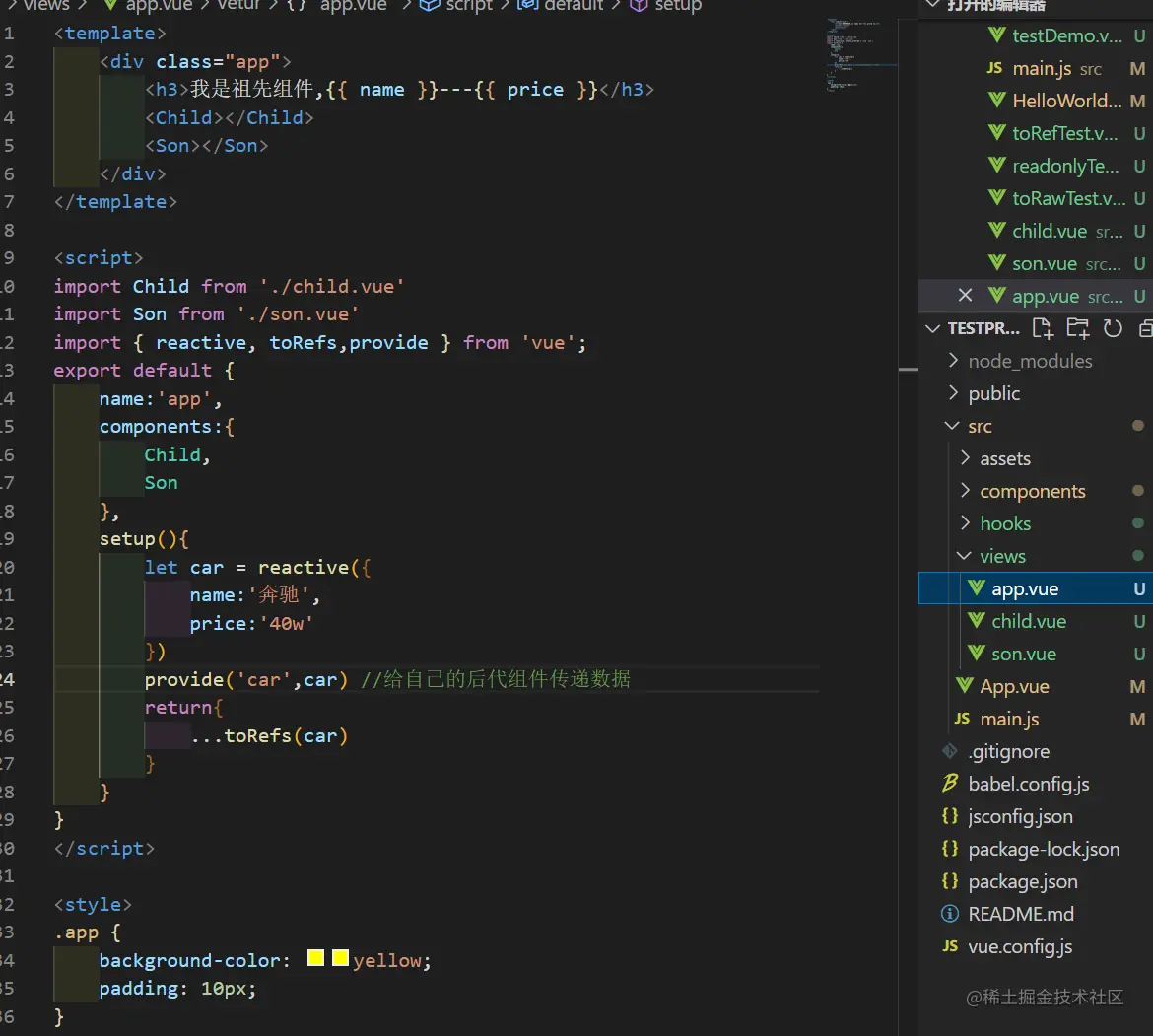
Task: Click the braces icon next to package-lock.json
Action: click(950, 849)
